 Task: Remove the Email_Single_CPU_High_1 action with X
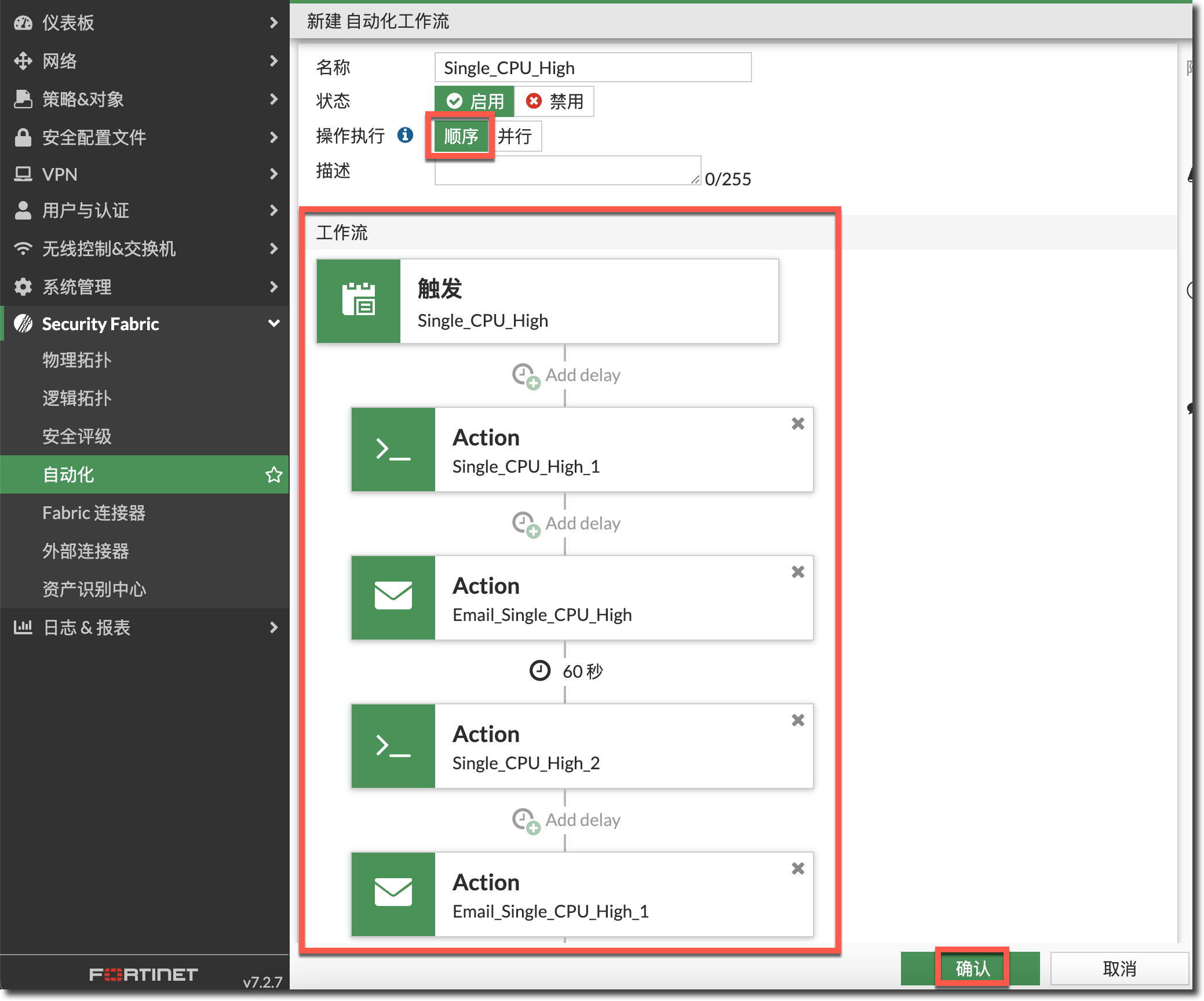point(798,869)
